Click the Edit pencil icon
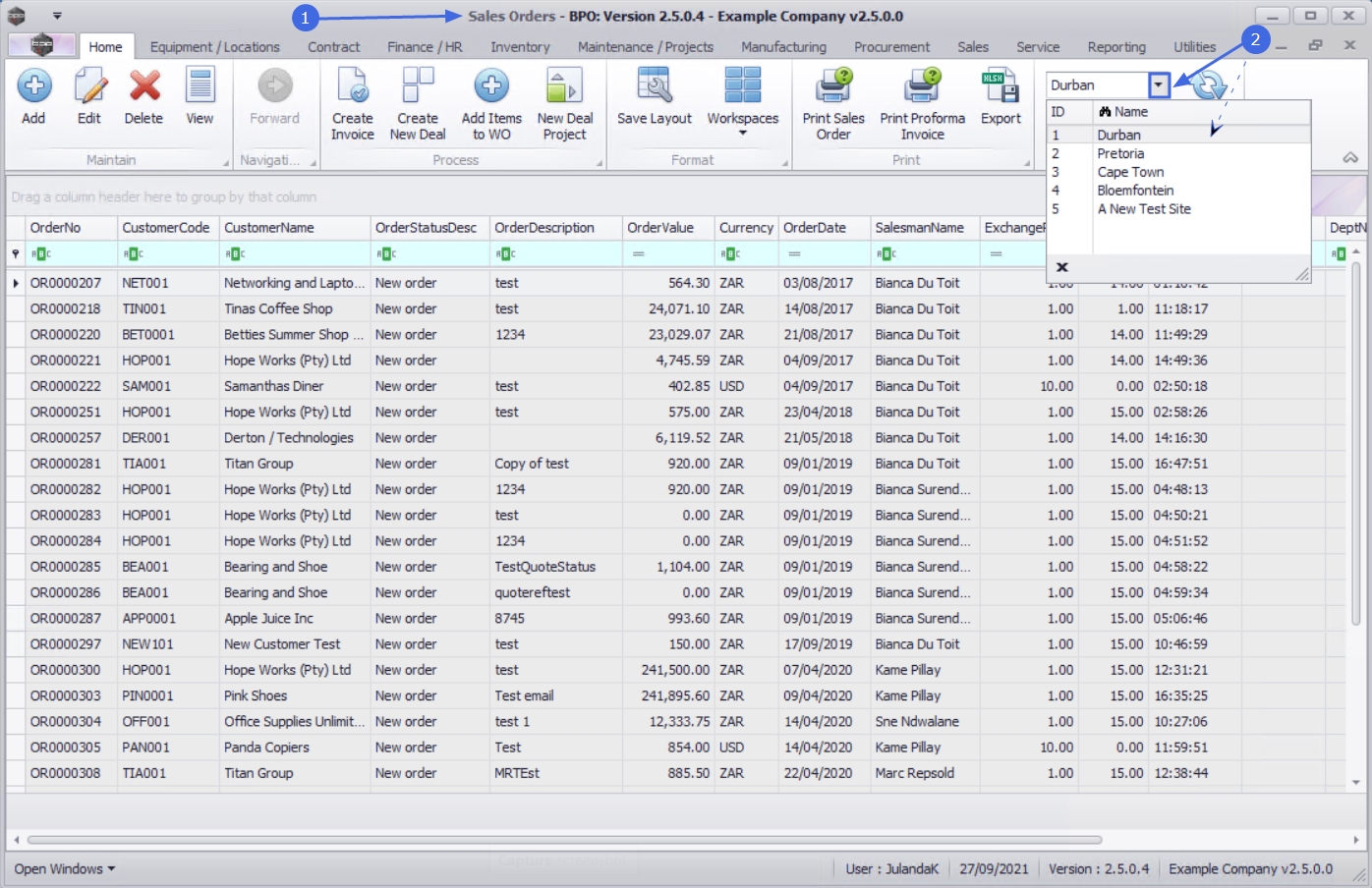The width and height of the screenshot is (1372, 888). (89, 86)
